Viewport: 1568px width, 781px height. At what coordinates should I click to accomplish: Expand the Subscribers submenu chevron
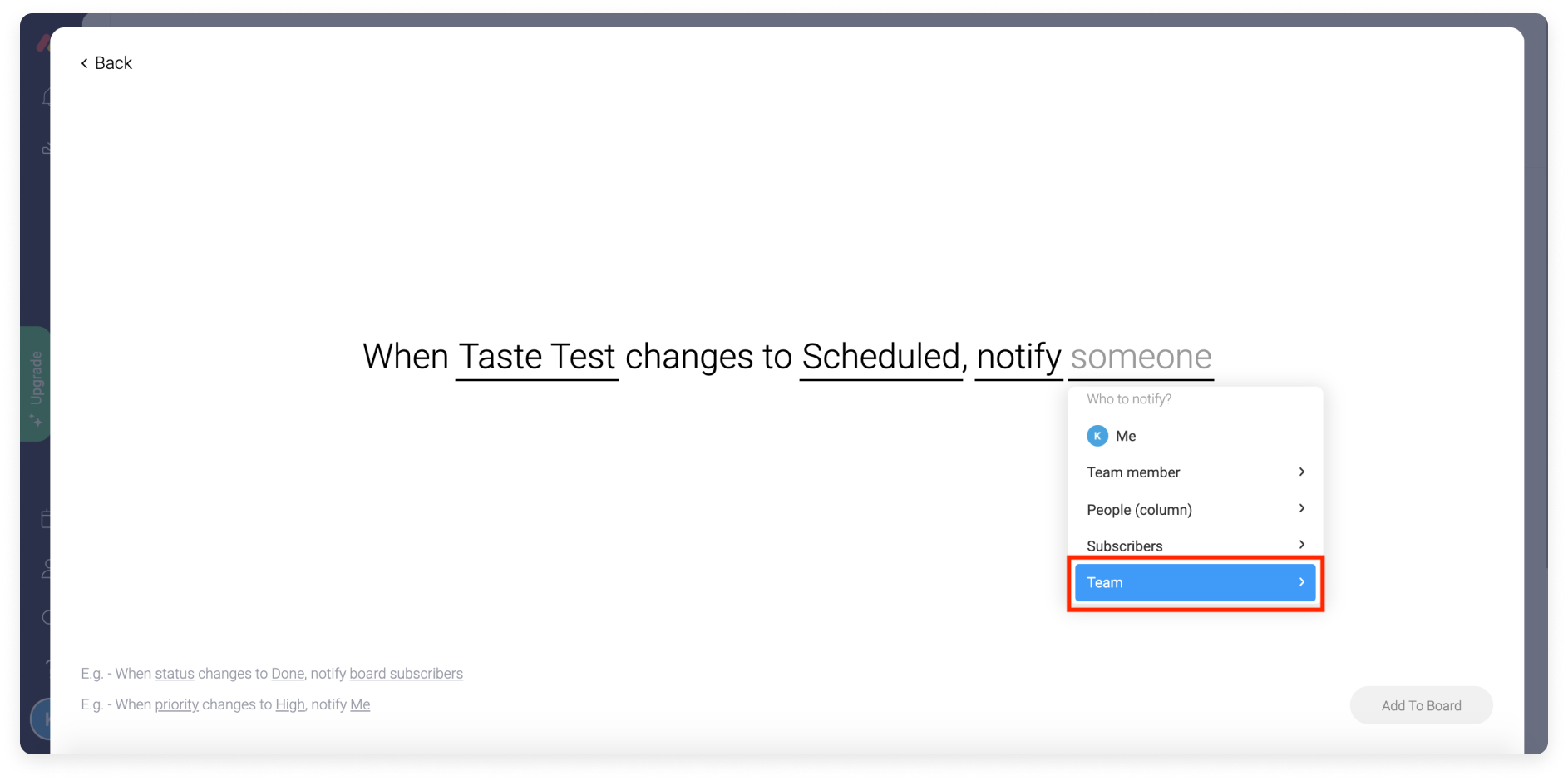coord(1302,545)
